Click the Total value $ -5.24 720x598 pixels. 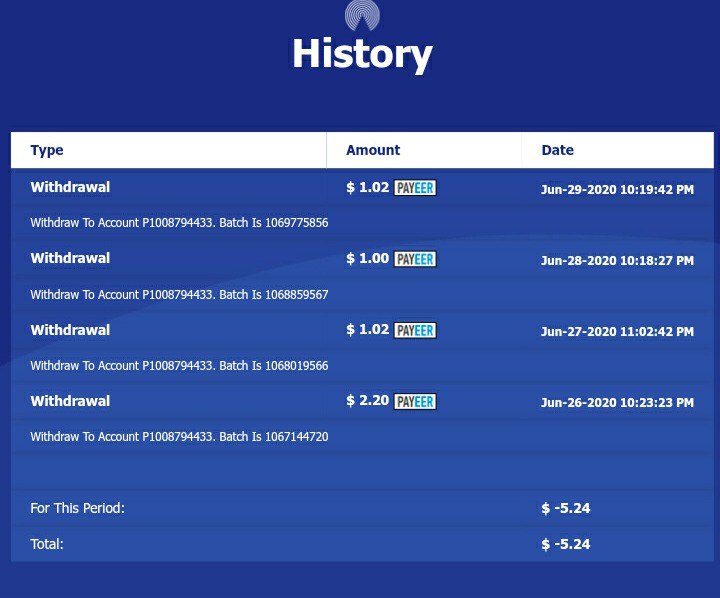(566, 544)
